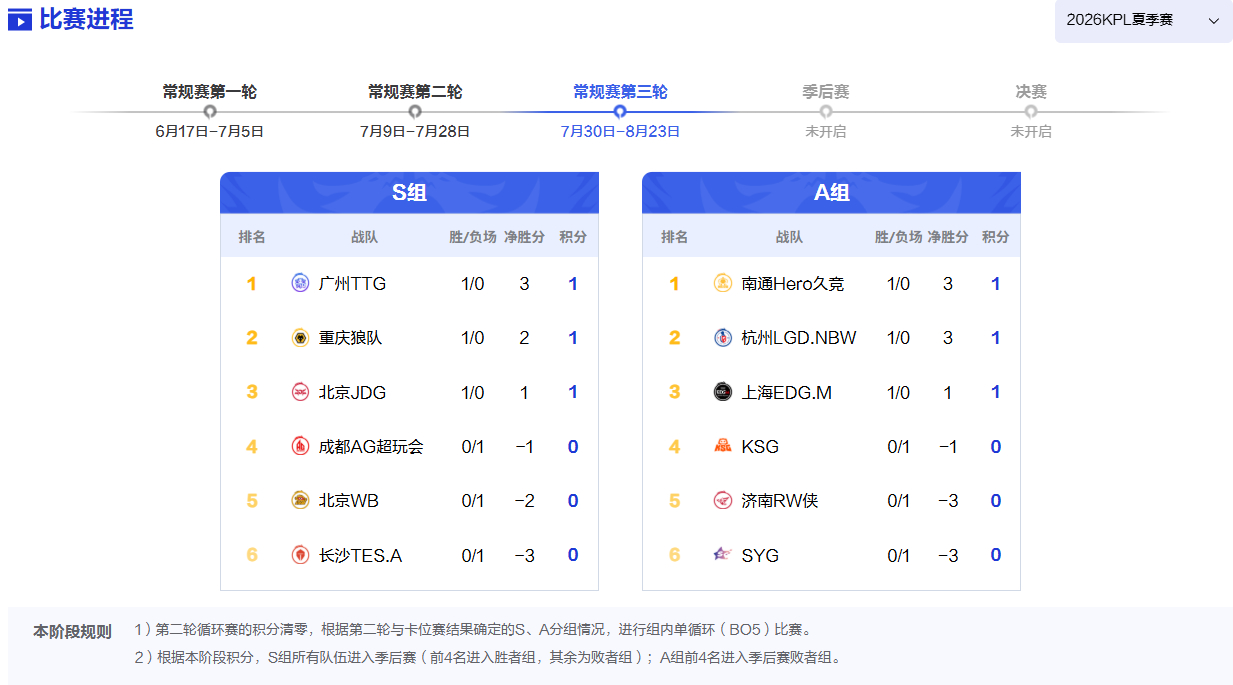The image size is (1233, 685).
Task: Click the 比赛进程 page title
Action: (87, 19)
